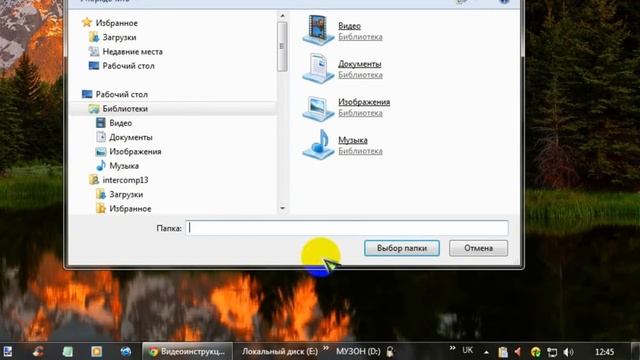Select Библиотеки in the navigation tree
The image size is (640, 360).
tap(125, 109)
